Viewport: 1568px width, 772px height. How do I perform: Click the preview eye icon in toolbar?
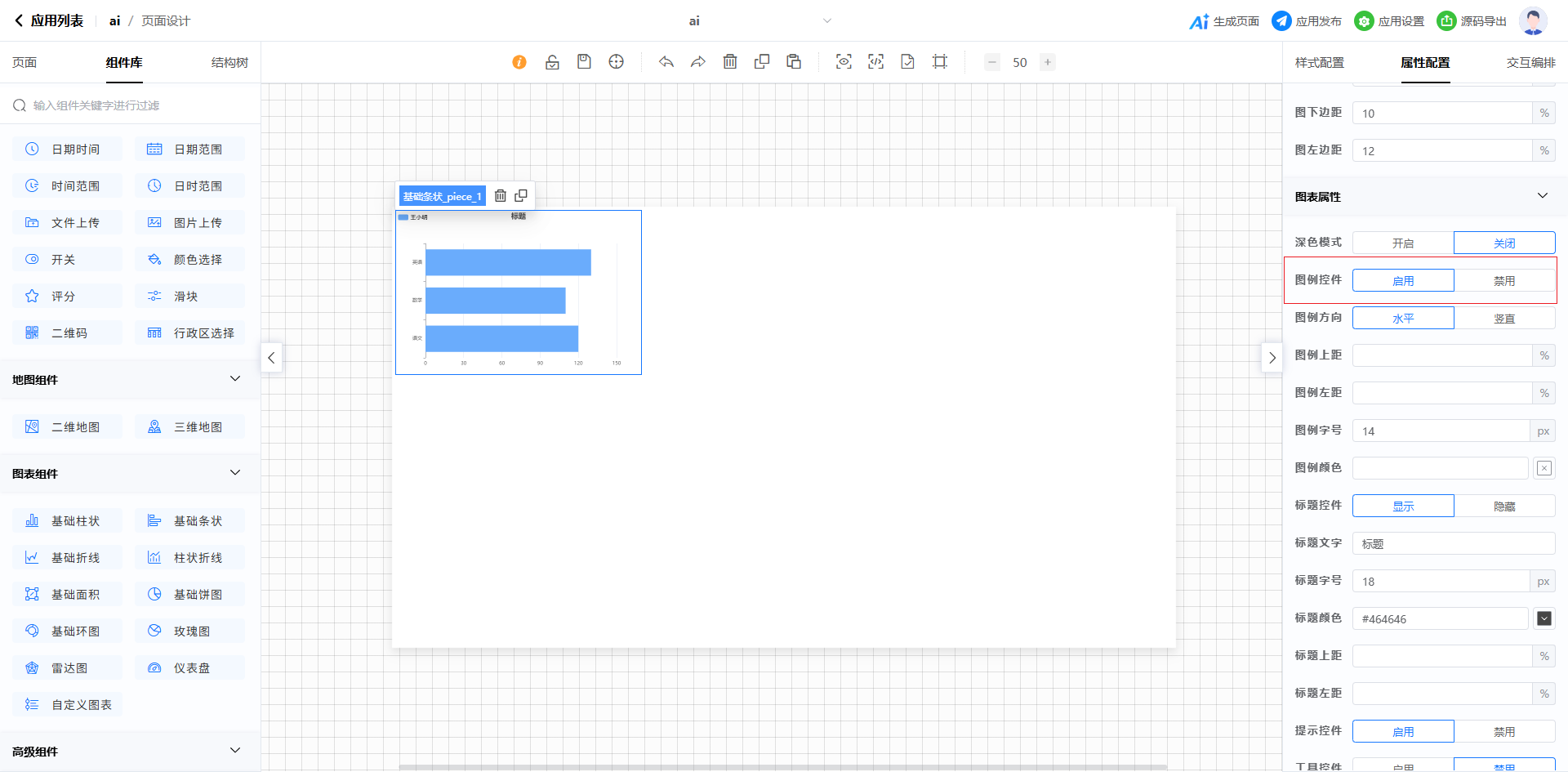844,62
